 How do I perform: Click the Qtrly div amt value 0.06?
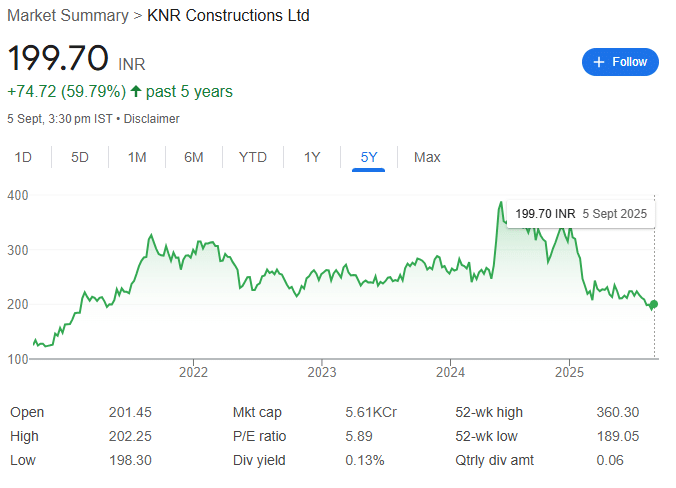tap(610, 460)
